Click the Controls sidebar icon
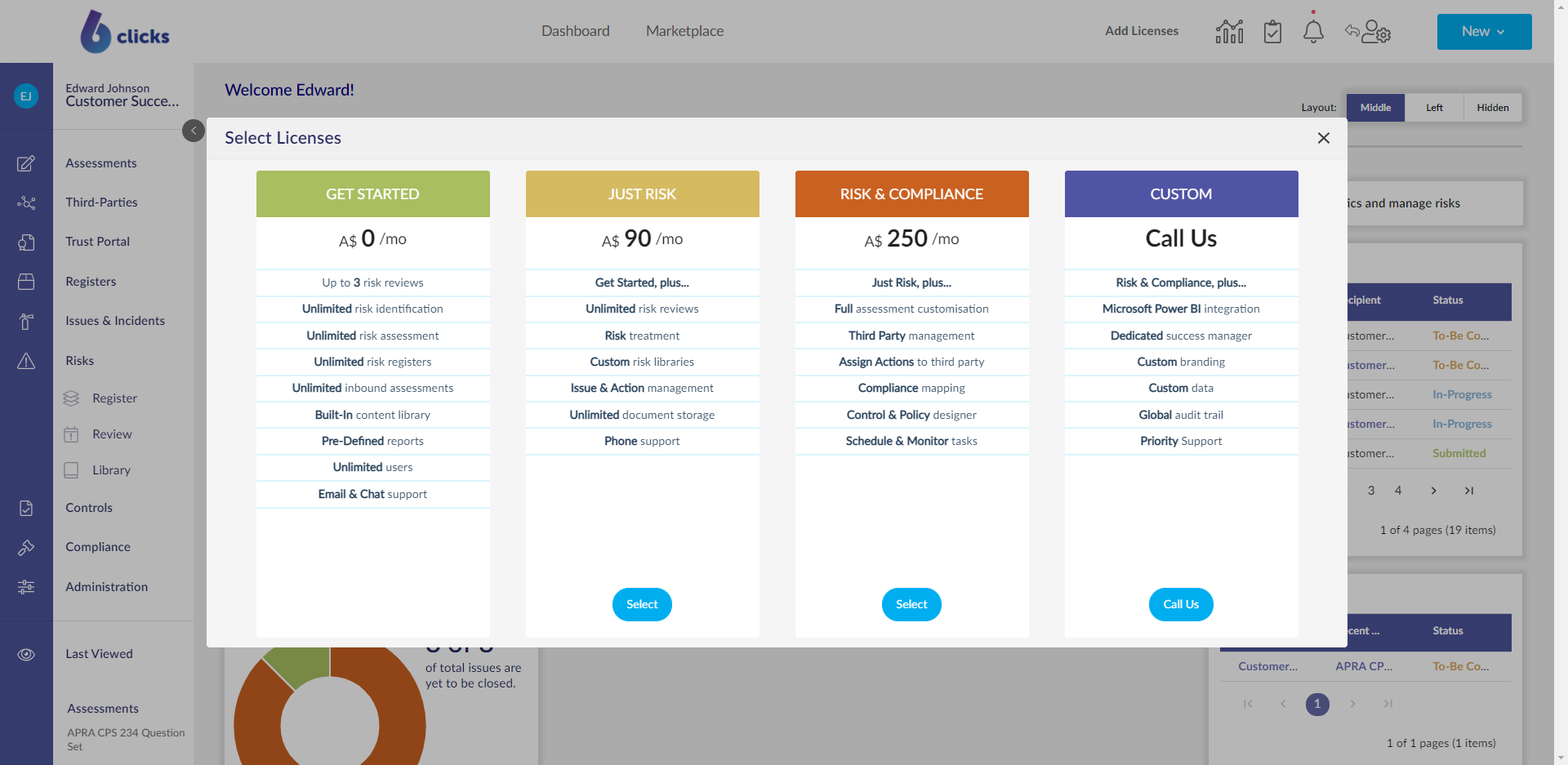Screen dimensions: 1568x765 (x=26, y=508)
